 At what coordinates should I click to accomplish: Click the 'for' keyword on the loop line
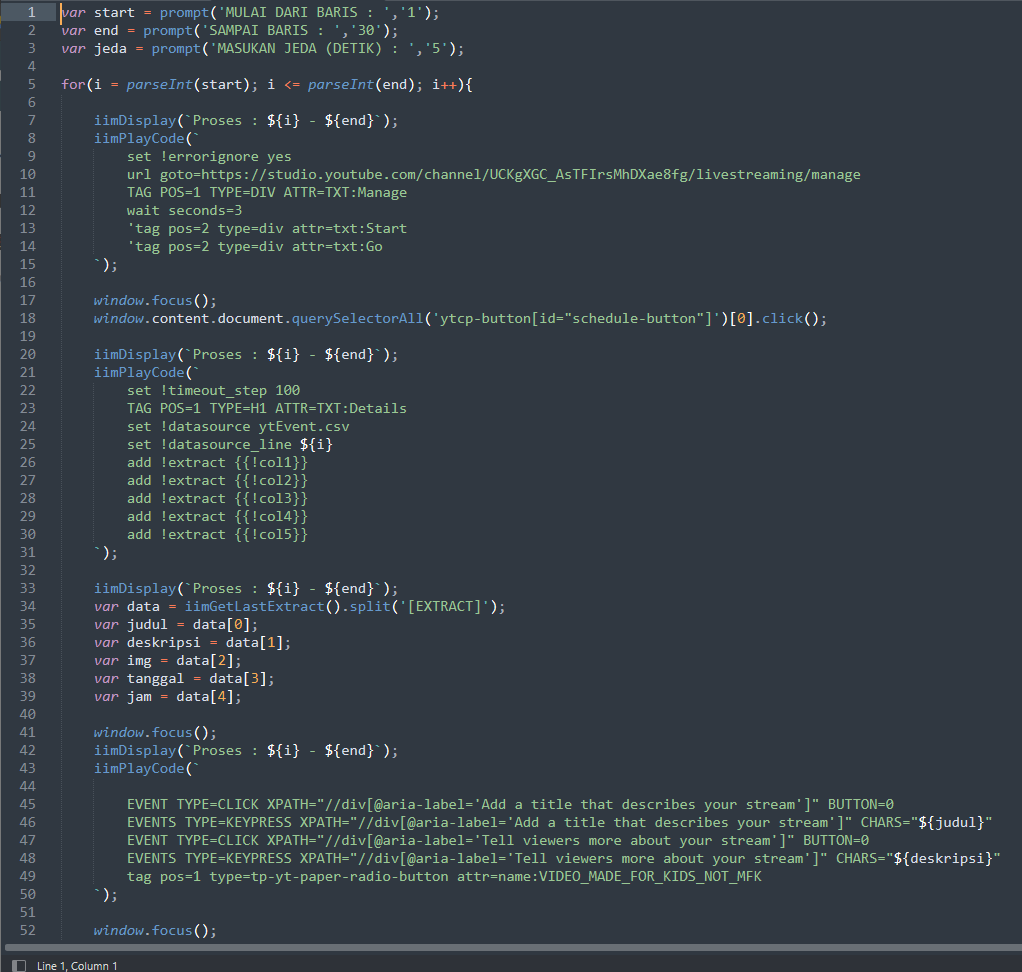(x=72, y=84)
